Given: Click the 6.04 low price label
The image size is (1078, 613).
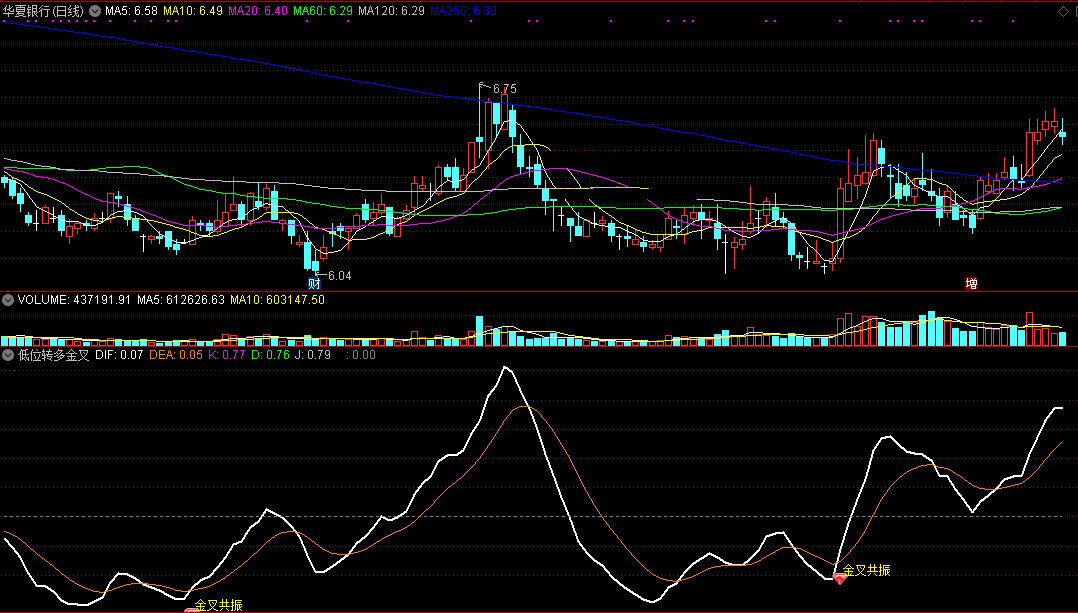Looking at the screenshot, I should (340, 276).
